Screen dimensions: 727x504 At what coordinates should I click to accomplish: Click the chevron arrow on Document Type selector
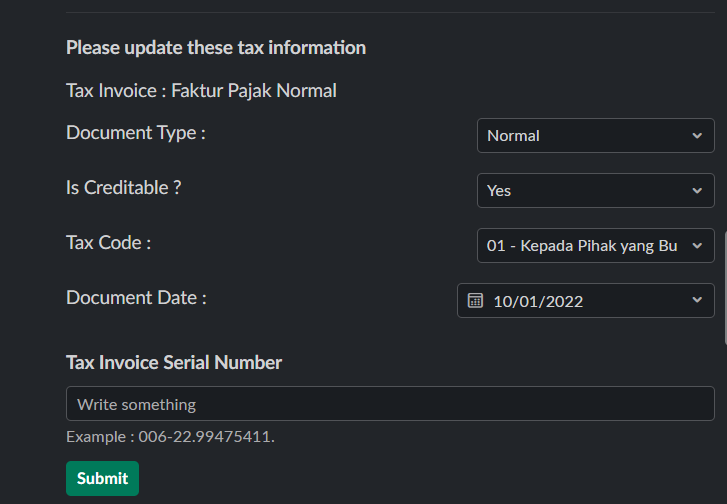coord(697,136)
